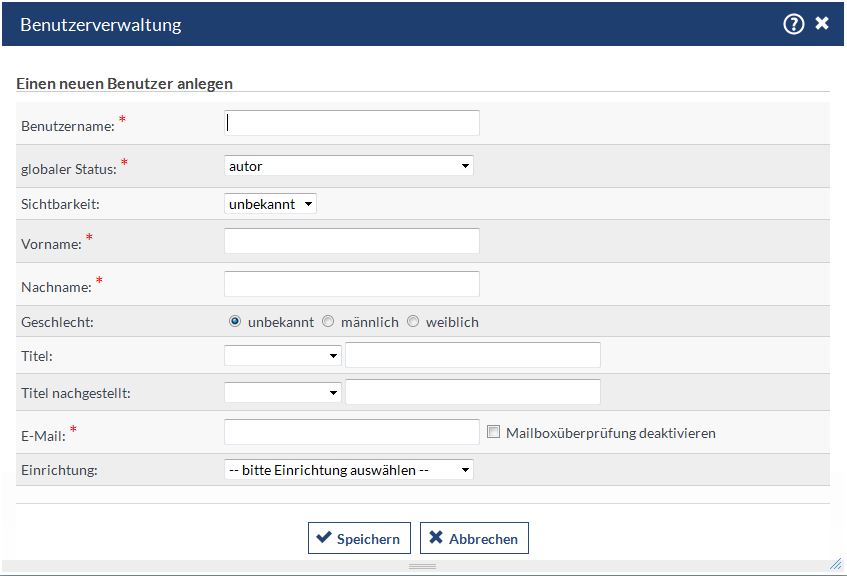Select the unbekannt gender radio button
847x576 pixels.
coord(235,322)
